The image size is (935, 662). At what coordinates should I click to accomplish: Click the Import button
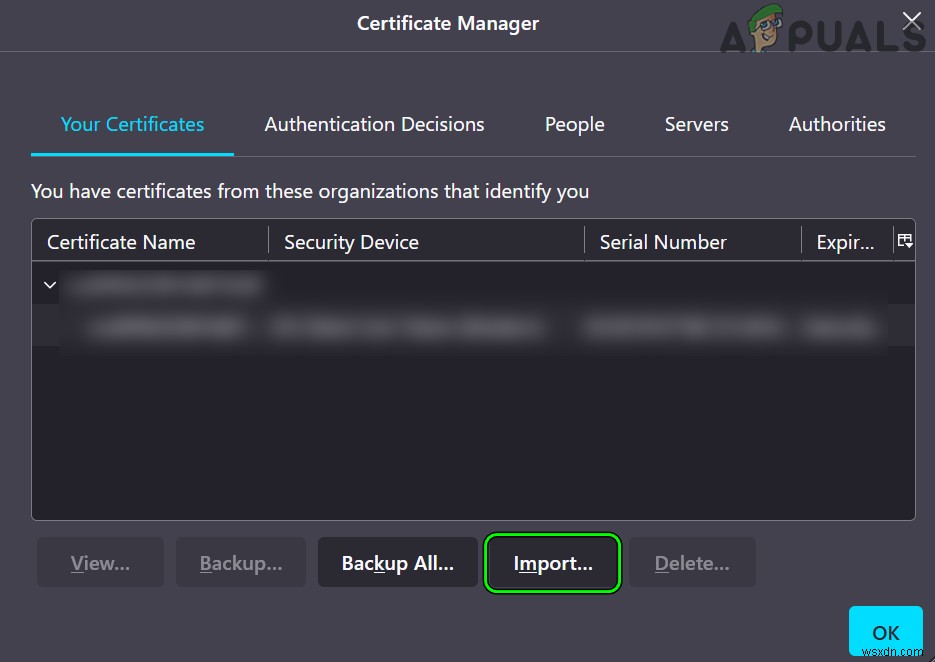point(552,562)
